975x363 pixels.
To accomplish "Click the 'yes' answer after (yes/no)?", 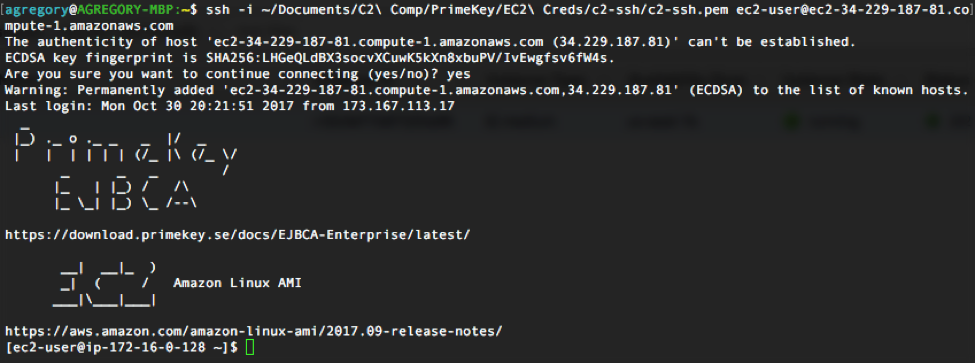I will tap(459, 75).
